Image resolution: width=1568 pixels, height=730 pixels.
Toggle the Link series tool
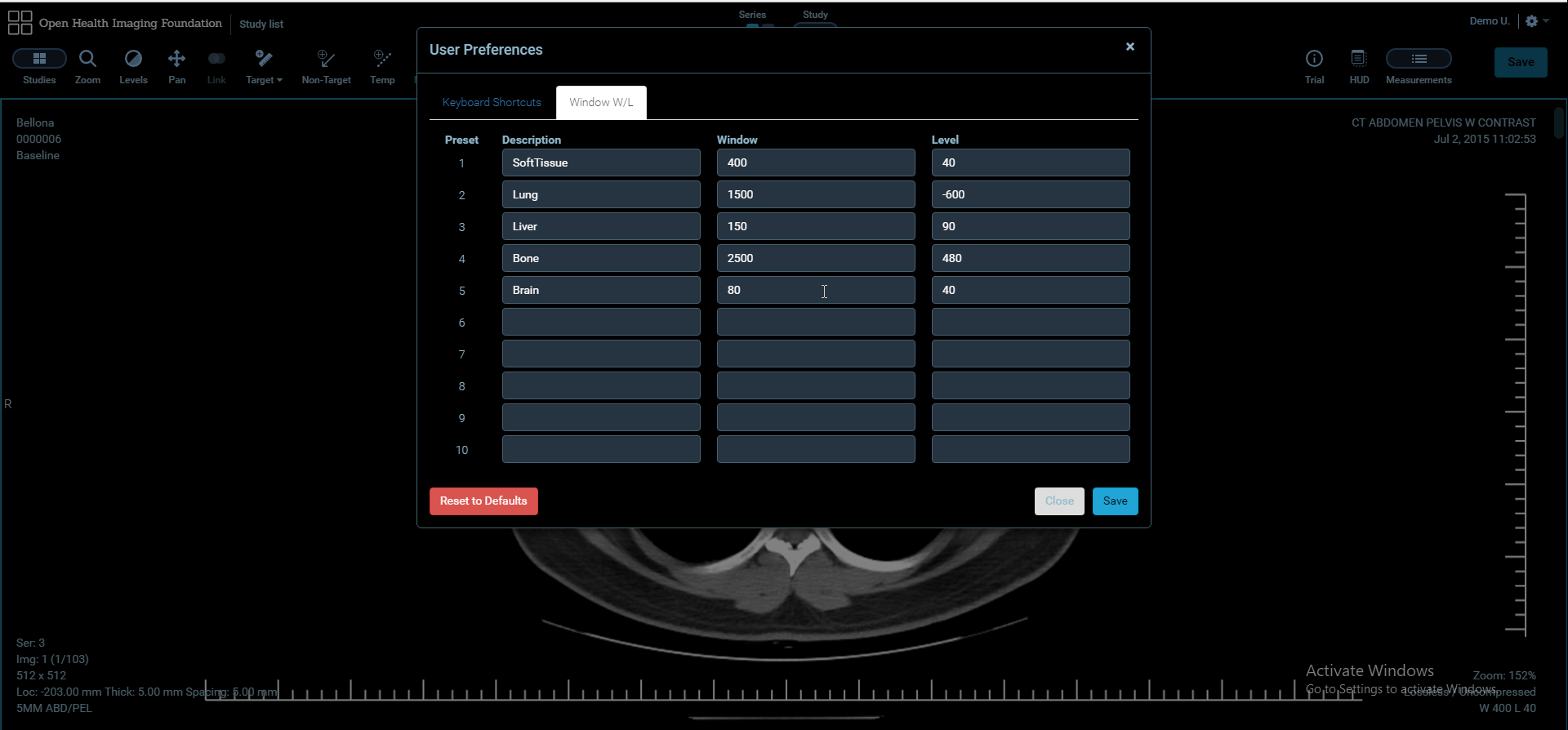click(216, 59)
